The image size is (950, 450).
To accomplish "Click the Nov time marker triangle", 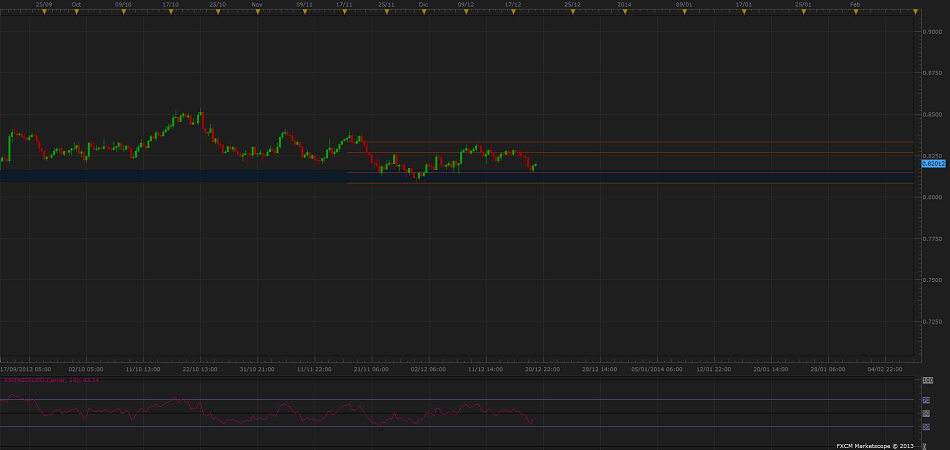I will point(257,12).
